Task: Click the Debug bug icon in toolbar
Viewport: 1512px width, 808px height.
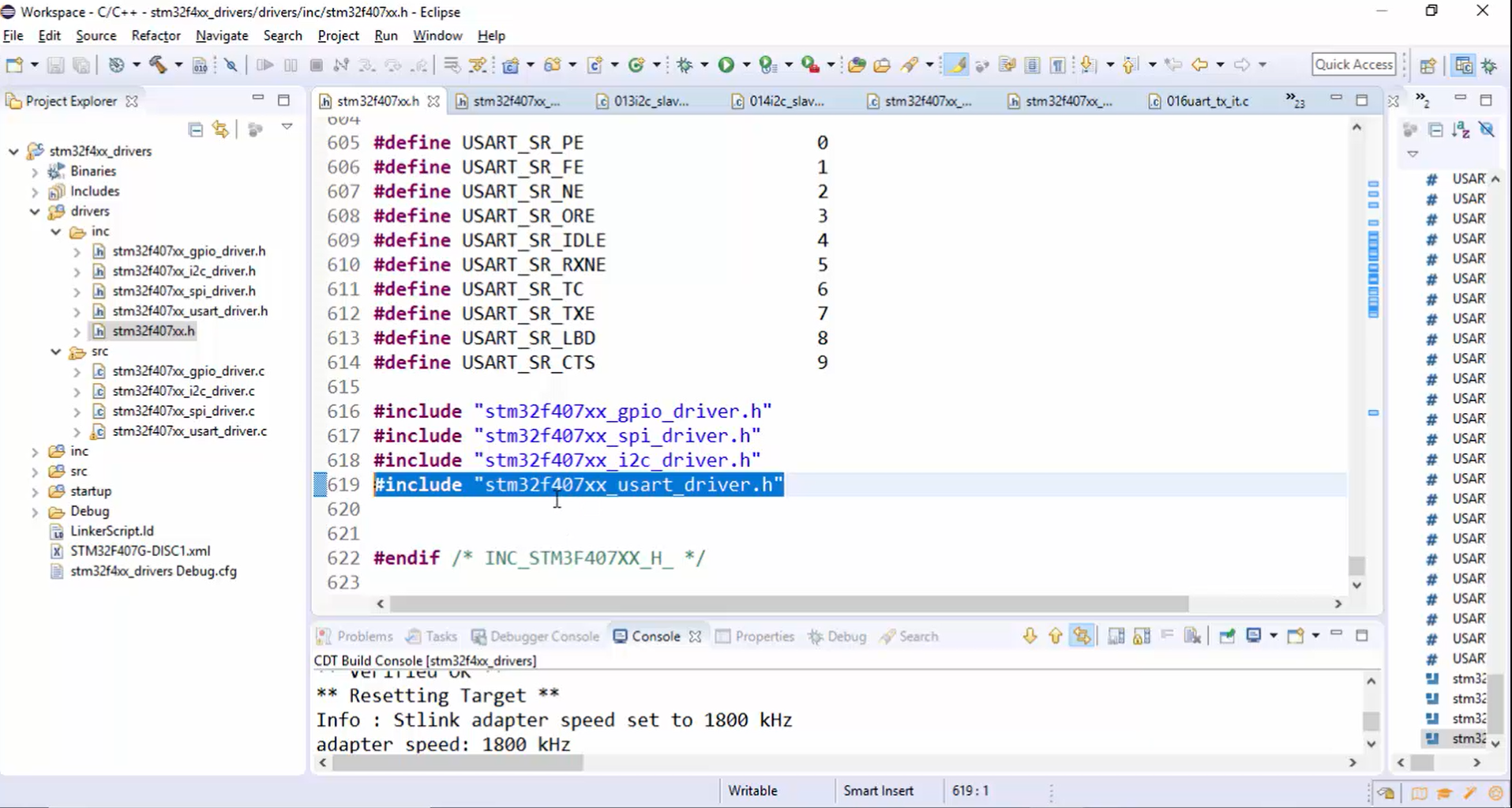Action: (x=685, y=65)
